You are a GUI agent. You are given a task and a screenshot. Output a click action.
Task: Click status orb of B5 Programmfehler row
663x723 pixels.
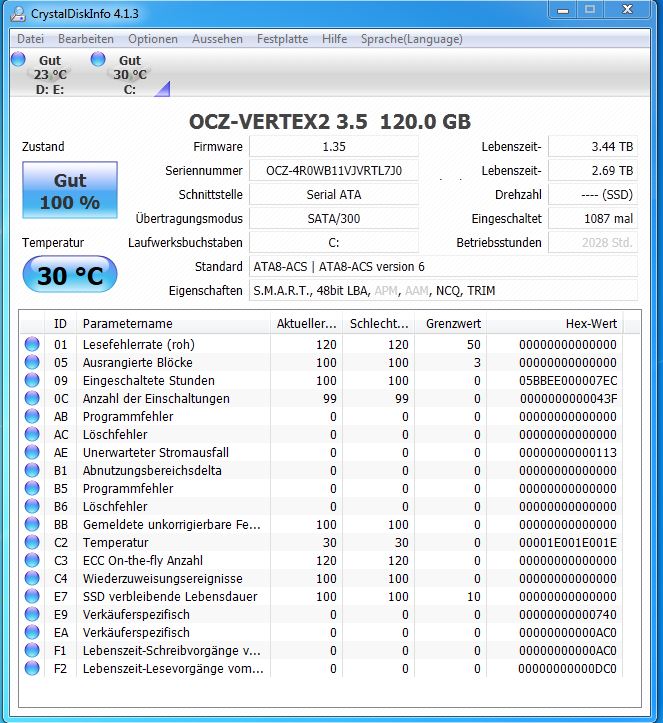[32, 488]
